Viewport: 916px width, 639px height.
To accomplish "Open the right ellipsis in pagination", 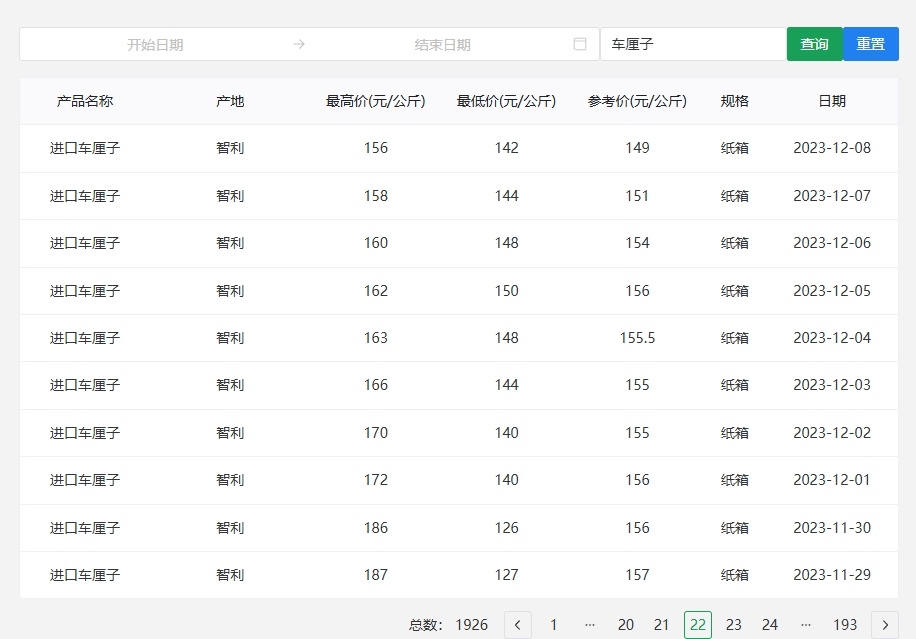I will (x=806, y=624).
